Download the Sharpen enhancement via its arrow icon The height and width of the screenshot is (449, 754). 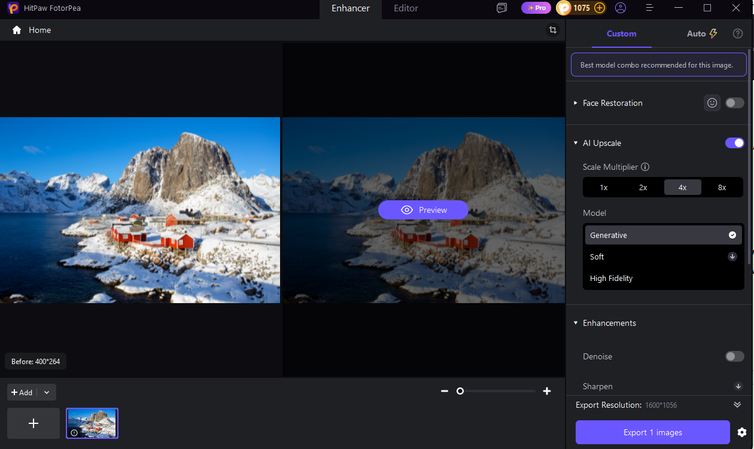click(x=738, y=386)
